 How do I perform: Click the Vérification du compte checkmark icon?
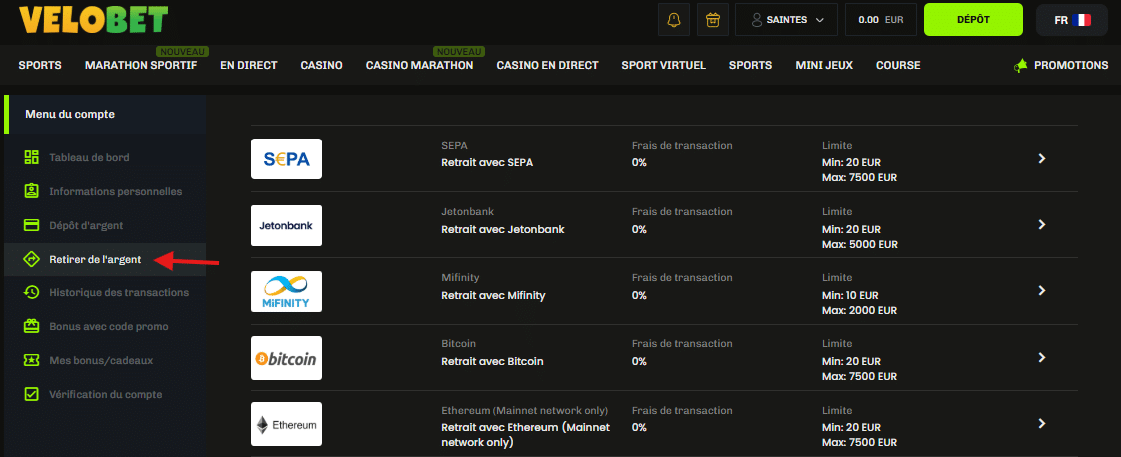tap(31, 394)
